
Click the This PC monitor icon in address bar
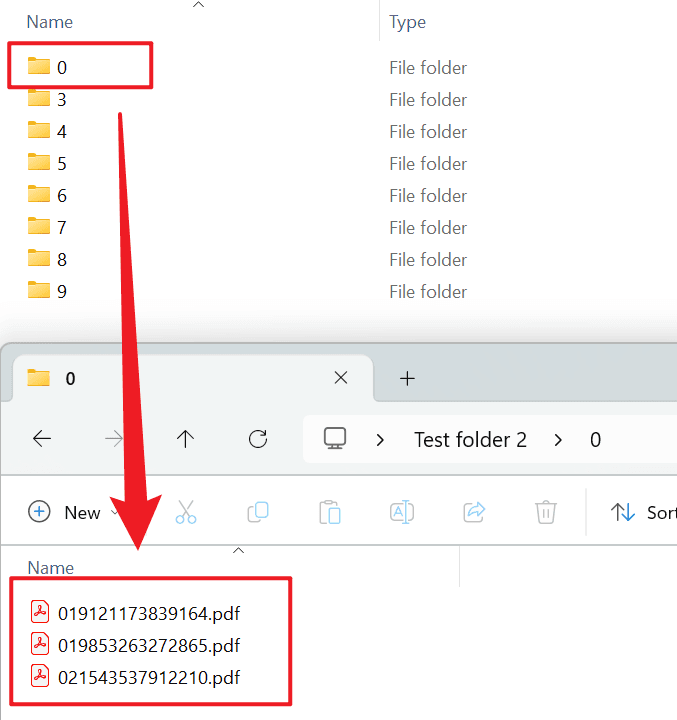point(335,439)
